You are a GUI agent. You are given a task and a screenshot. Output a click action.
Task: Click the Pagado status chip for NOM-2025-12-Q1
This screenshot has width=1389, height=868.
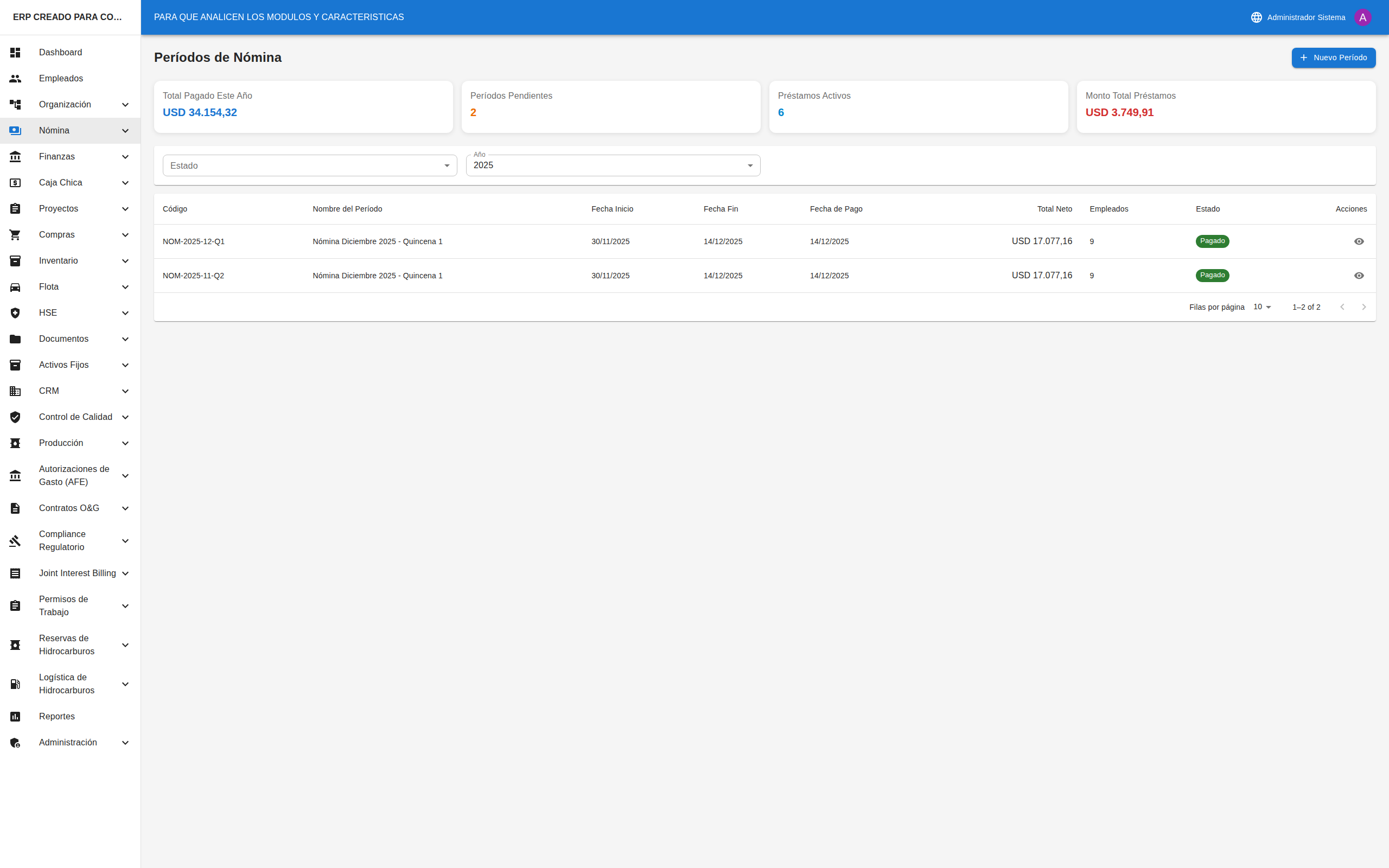(1212, 241)
